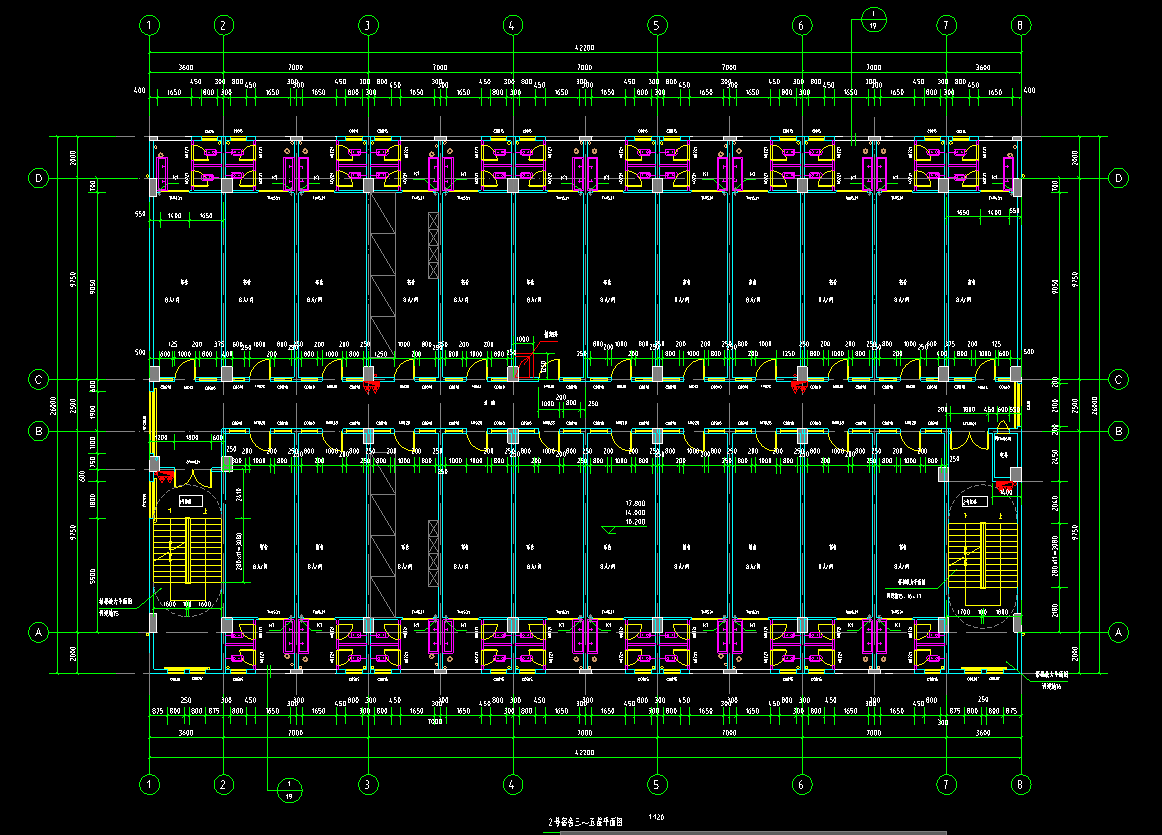Click grid axis bubble 1 in the top row

tap(150, 25)
